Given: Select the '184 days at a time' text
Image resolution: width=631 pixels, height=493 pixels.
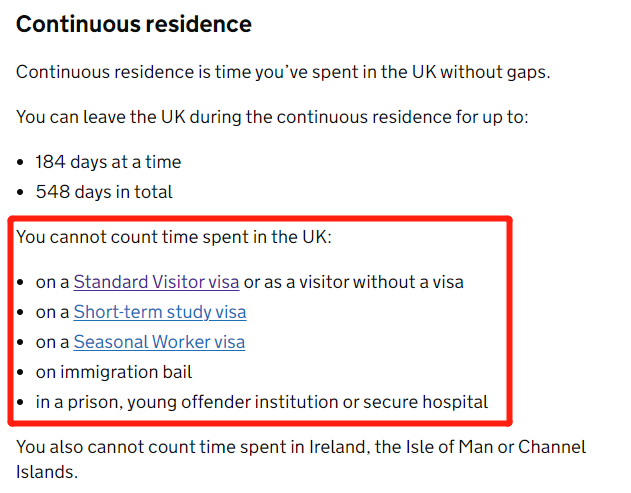Looking at the screenshot, I should pos(108,162).
